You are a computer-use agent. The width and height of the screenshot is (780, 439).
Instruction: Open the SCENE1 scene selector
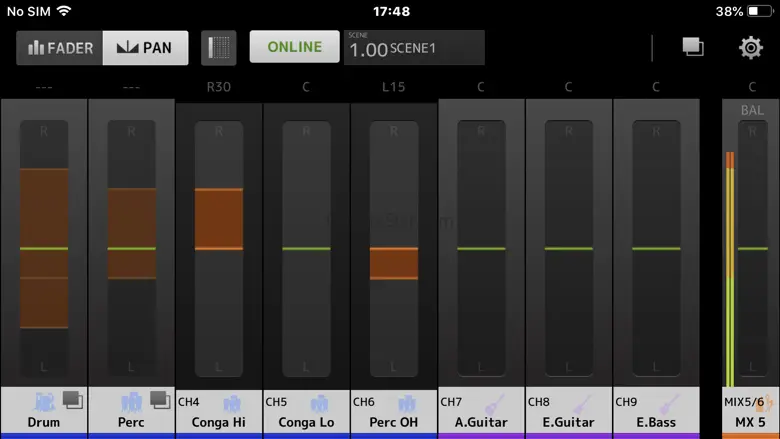[414, 47]
